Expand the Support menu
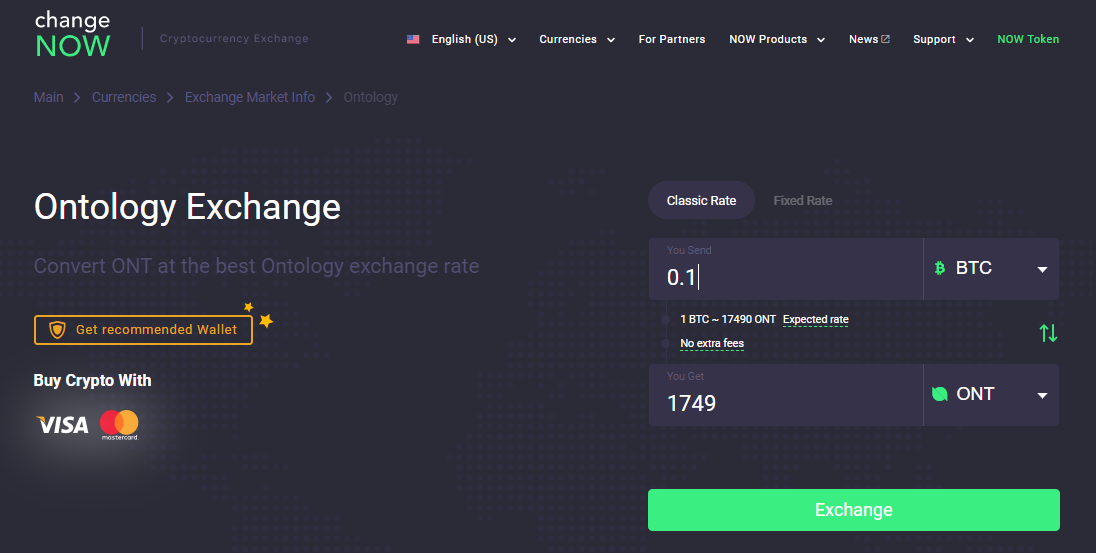1096x553 pixels. (x=943, y=39)
